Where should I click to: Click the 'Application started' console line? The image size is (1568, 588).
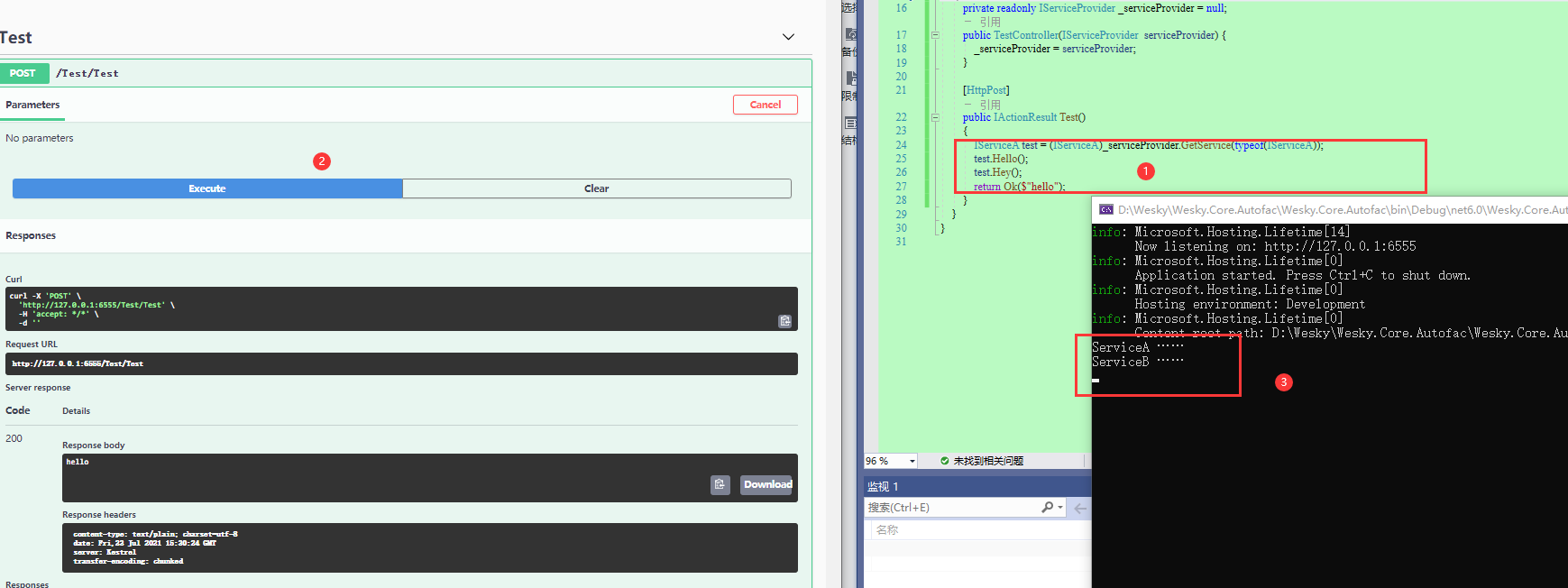tap(1302, 275)
